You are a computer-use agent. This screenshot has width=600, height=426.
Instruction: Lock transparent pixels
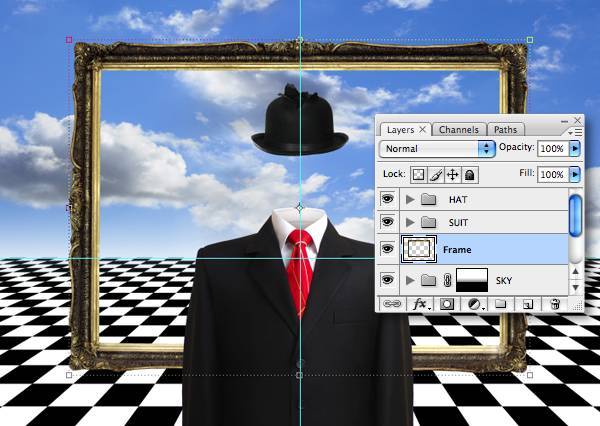(419, 175)
